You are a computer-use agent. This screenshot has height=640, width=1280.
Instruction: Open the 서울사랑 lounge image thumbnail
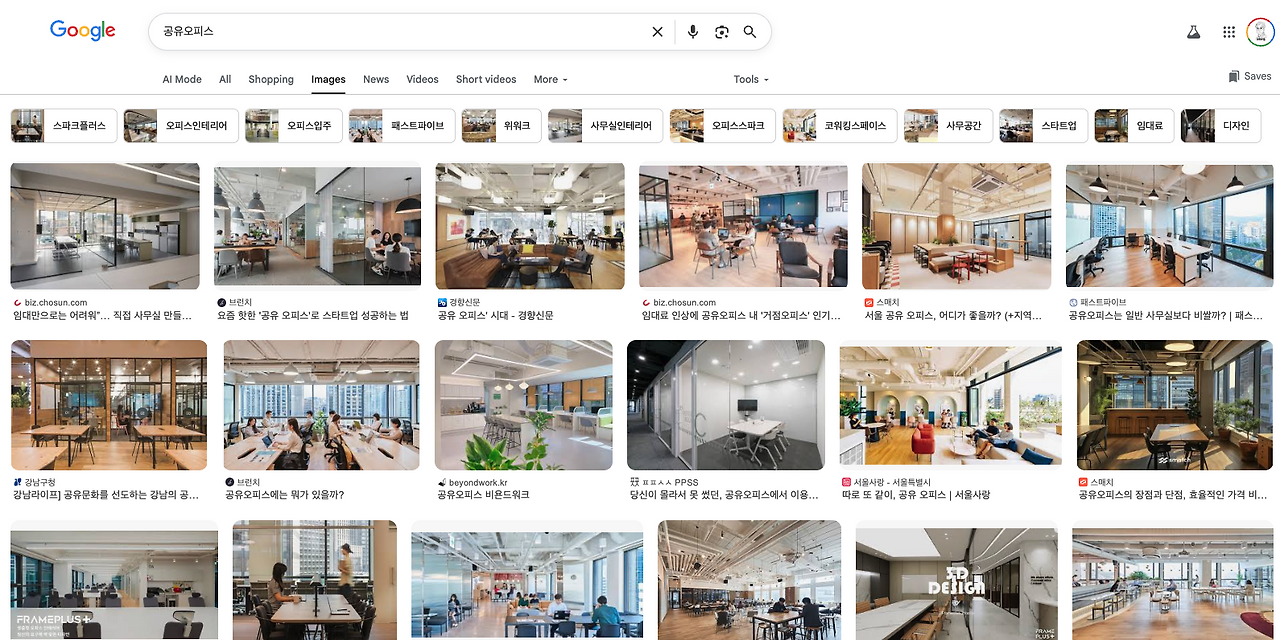click(950, 405)
